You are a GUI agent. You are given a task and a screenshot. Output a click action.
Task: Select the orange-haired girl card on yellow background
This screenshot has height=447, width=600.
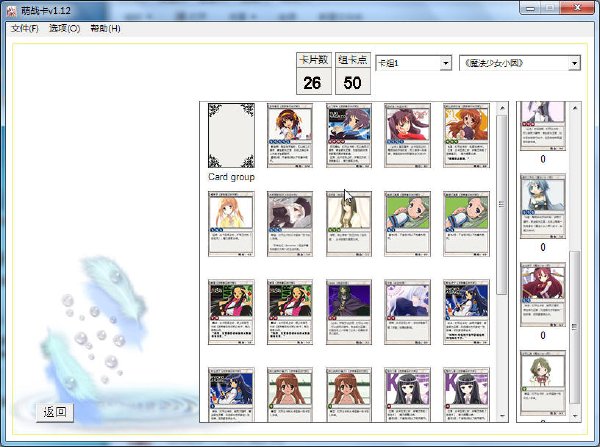pos(466,135)
